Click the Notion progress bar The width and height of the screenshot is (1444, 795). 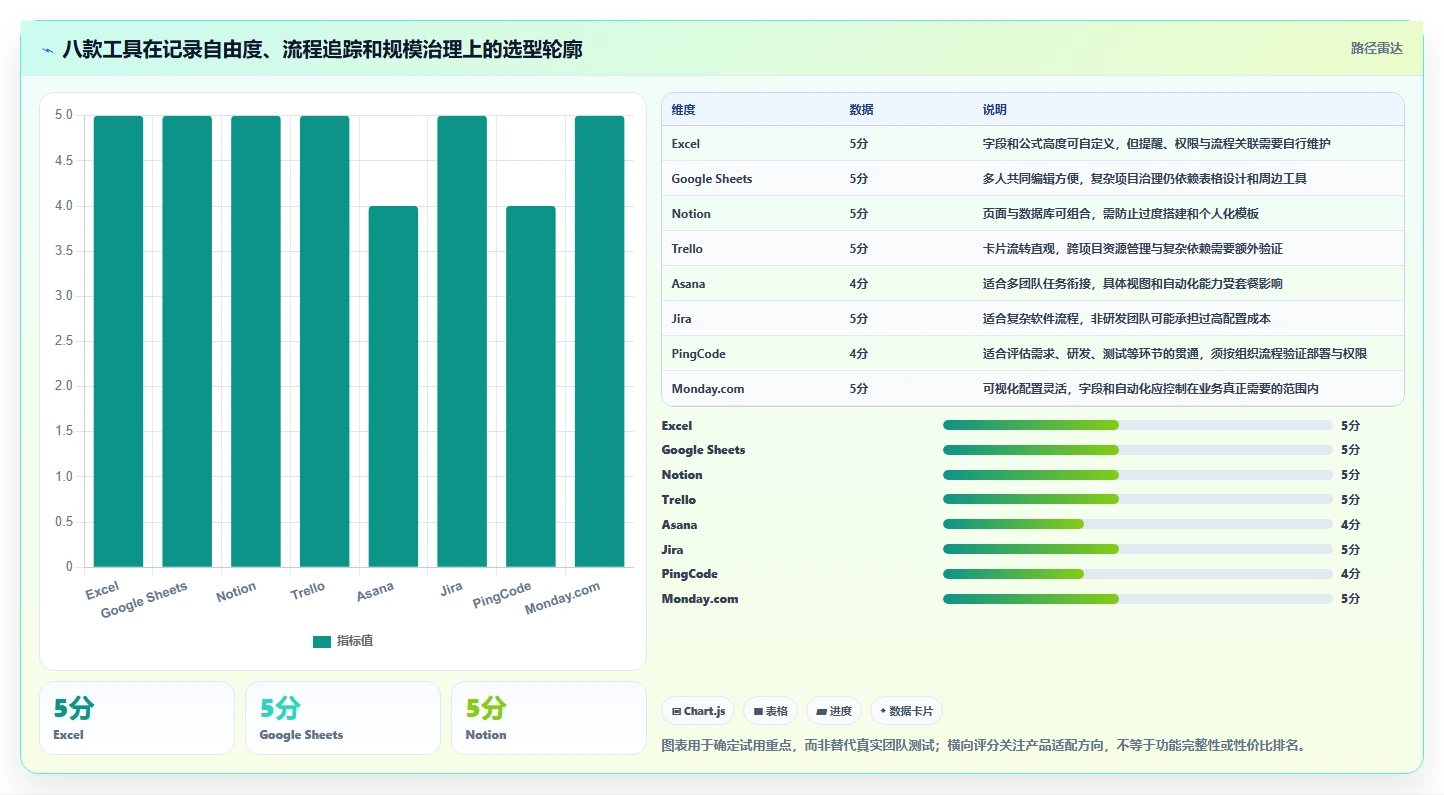[x=1138, y=475]
